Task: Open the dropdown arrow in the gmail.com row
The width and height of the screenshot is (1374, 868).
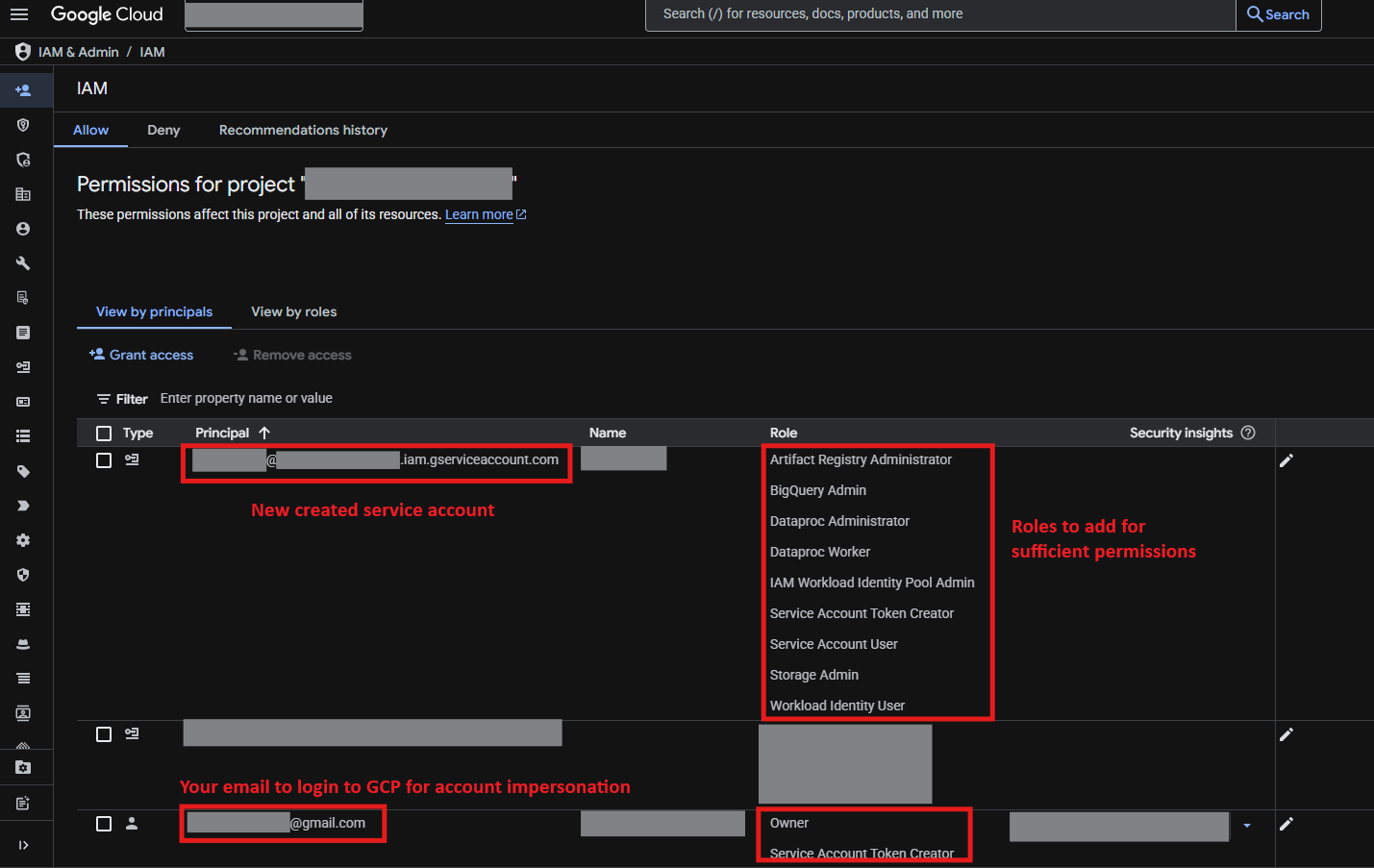Action: [1247, 826]
